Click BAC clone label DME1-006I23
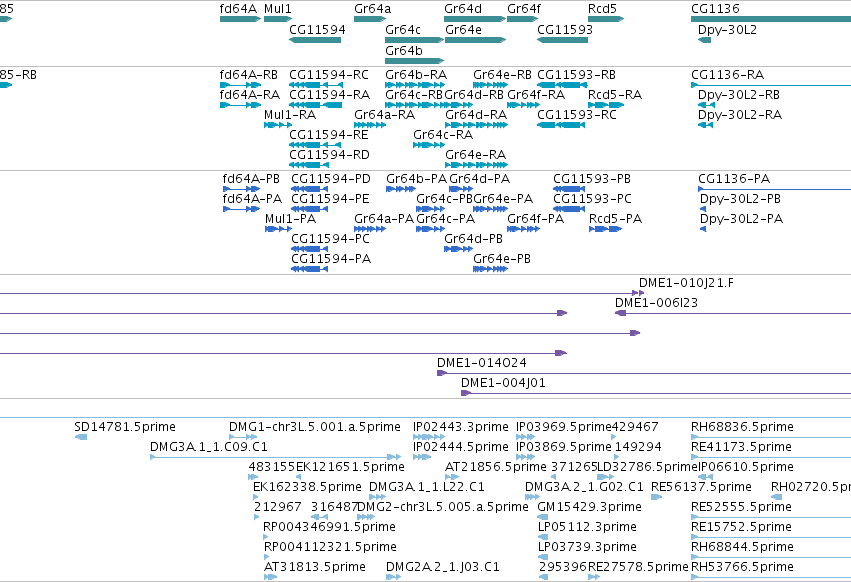Image resolution: width=851 pixels, height=582 pixels. 656,303
